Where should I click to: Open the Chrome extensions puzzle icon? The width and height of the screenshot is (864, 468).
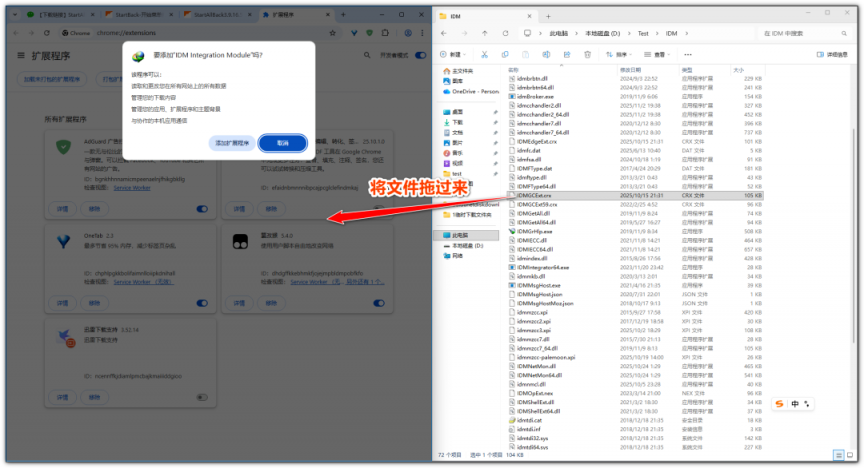387,33
